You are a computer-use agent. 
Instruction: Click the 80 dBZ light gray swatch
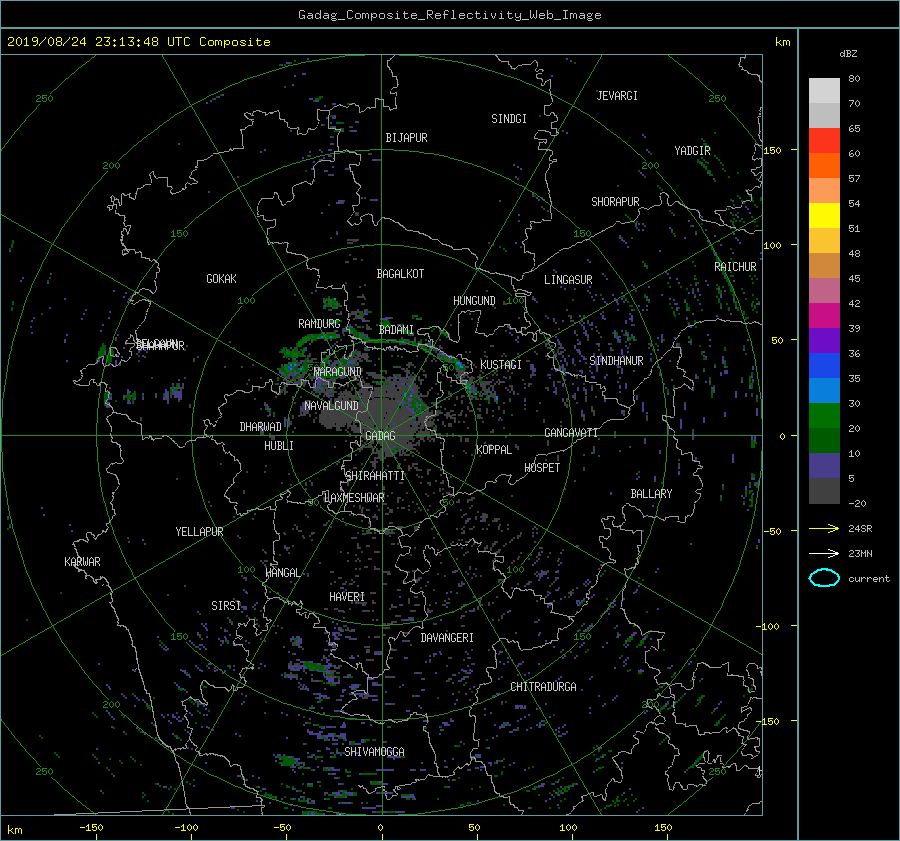coord(824,90)
